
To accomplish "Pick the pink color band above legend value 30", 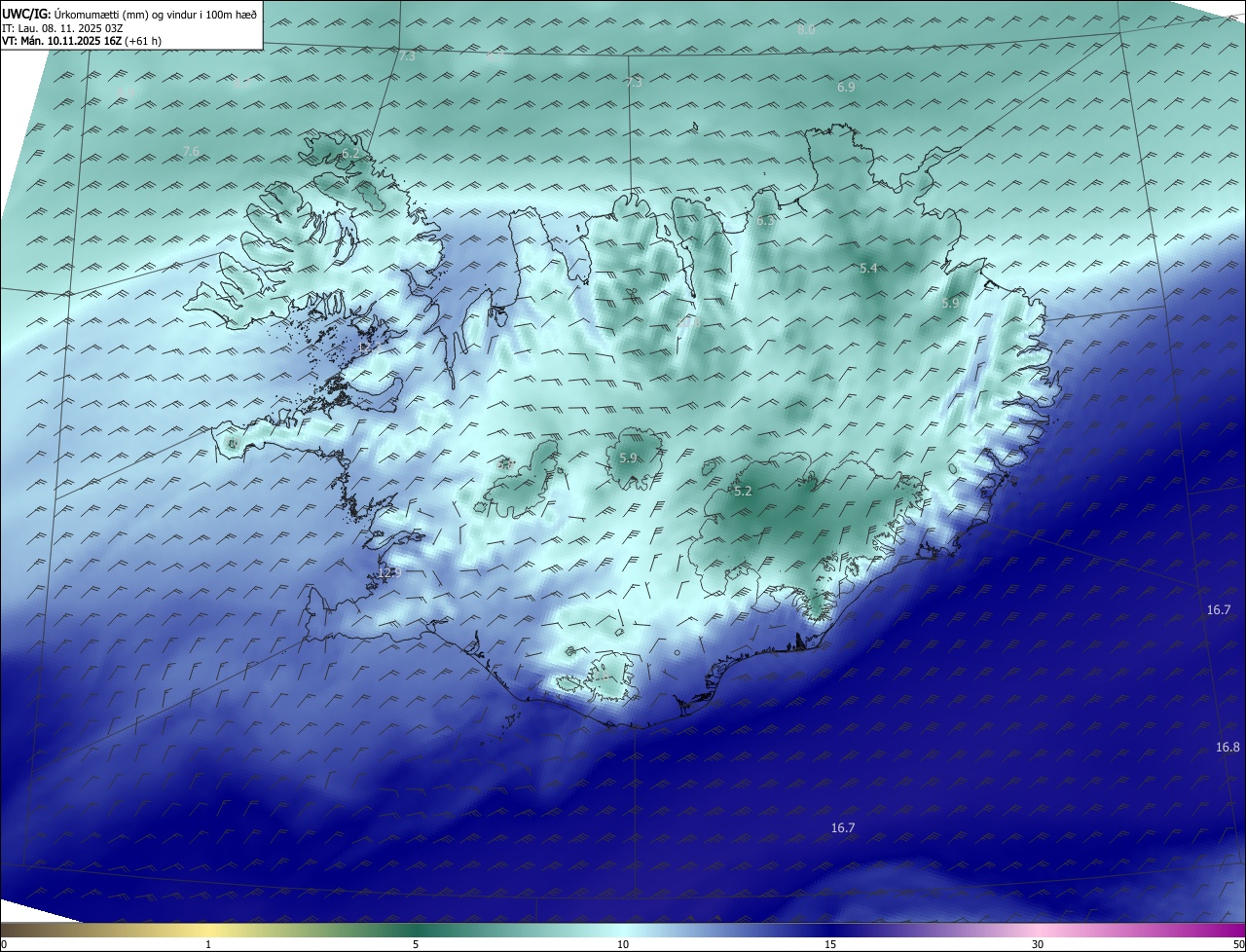I will click(x=1038, y=930).
